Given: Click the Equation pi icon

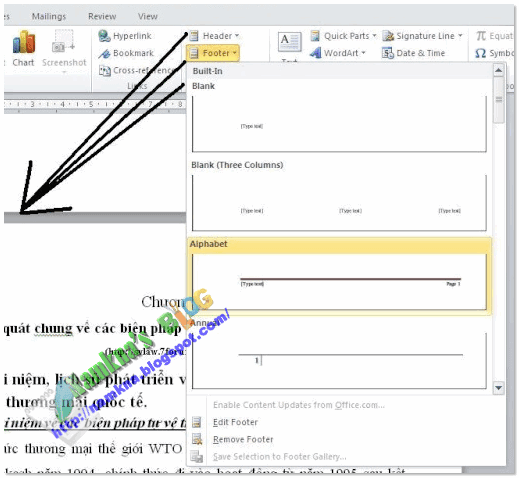Looking at the screenshot, I should (x=481, y=36).
